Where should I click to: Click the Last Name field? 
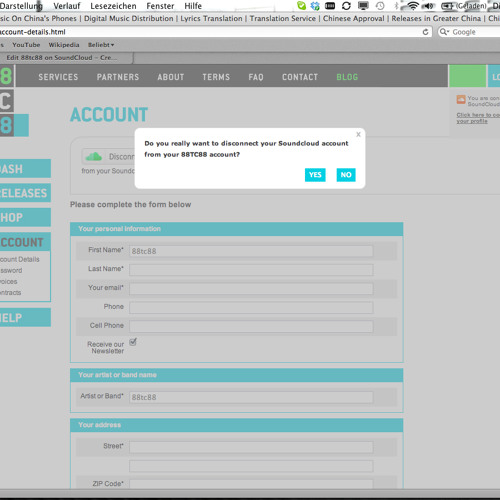[251, 270]
